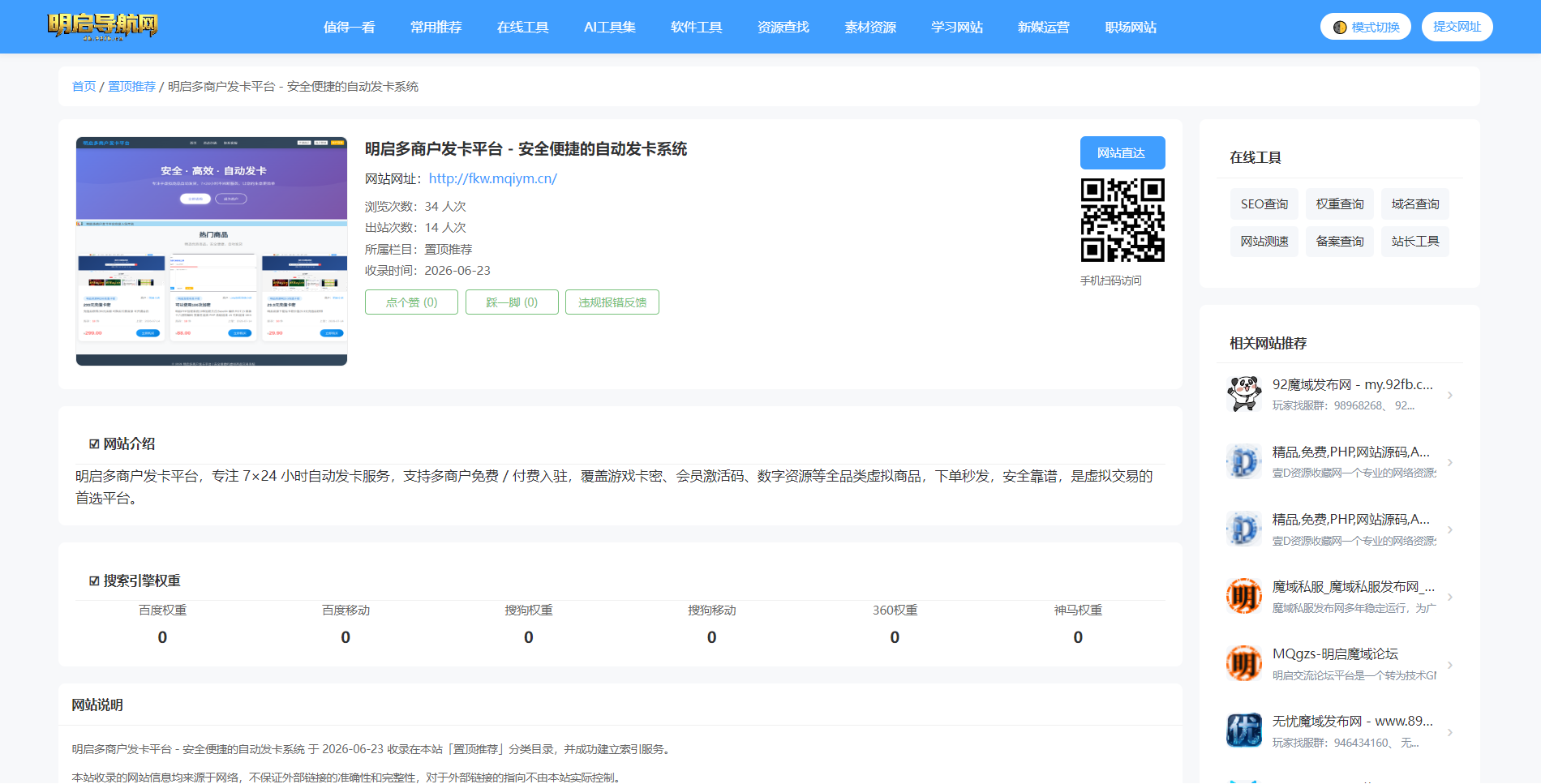Expand the MQgzs-明启魔域论坛 row chevron
This screenshot has height=784, width=1541.
click(1450, 665)
